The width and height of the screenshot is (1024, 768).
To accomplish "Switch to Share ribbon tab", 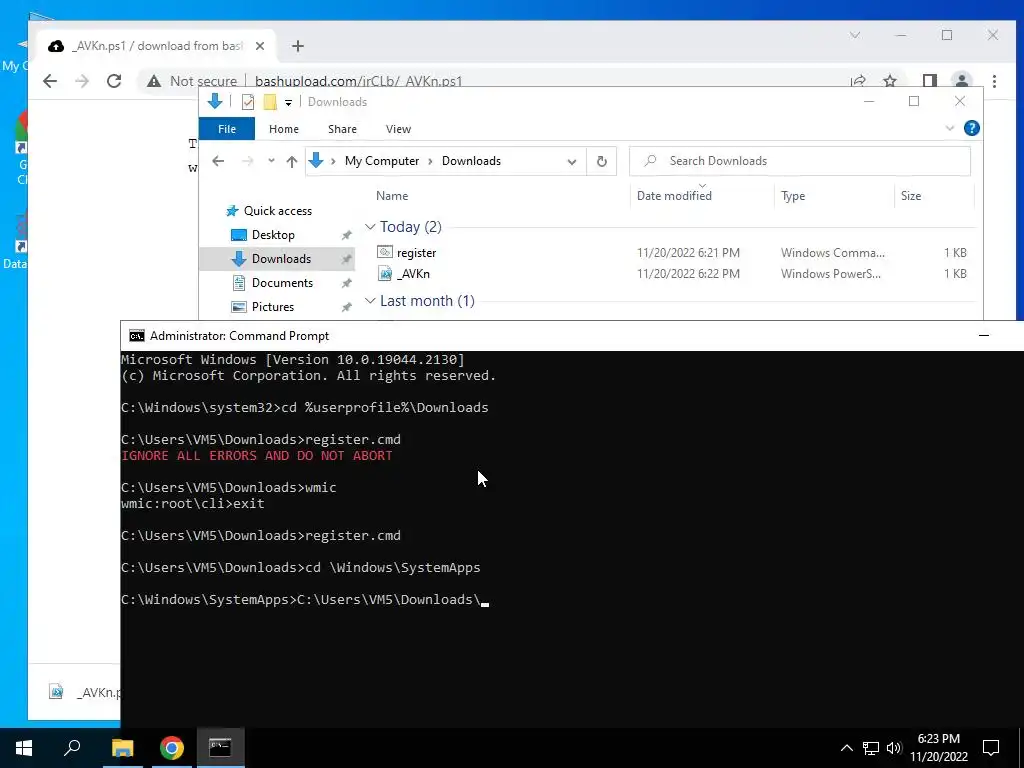I will click(x=342, y=129).
